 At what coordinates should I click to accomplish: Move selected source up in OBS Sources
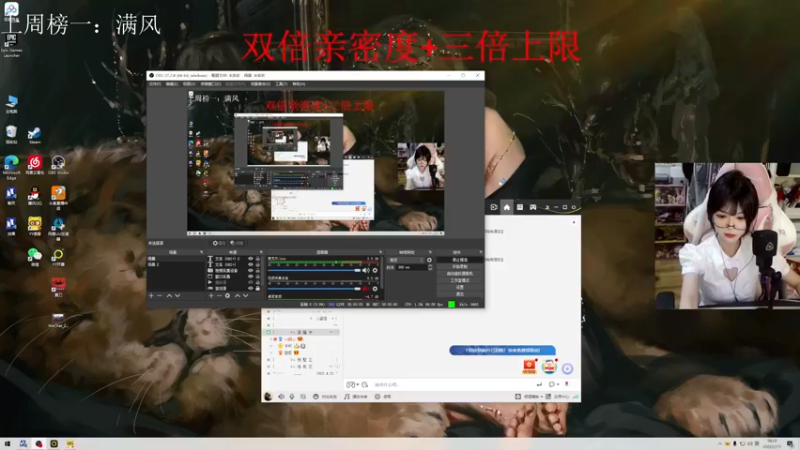click(237, 295)
